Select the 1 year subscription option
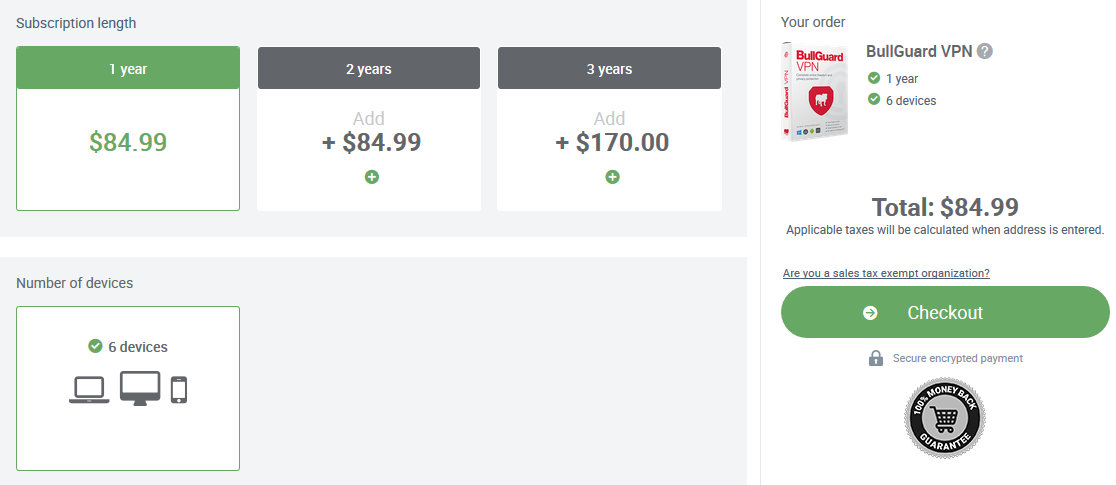The width and height of the screenshot is (1116, 485). [x=128, y=129]
